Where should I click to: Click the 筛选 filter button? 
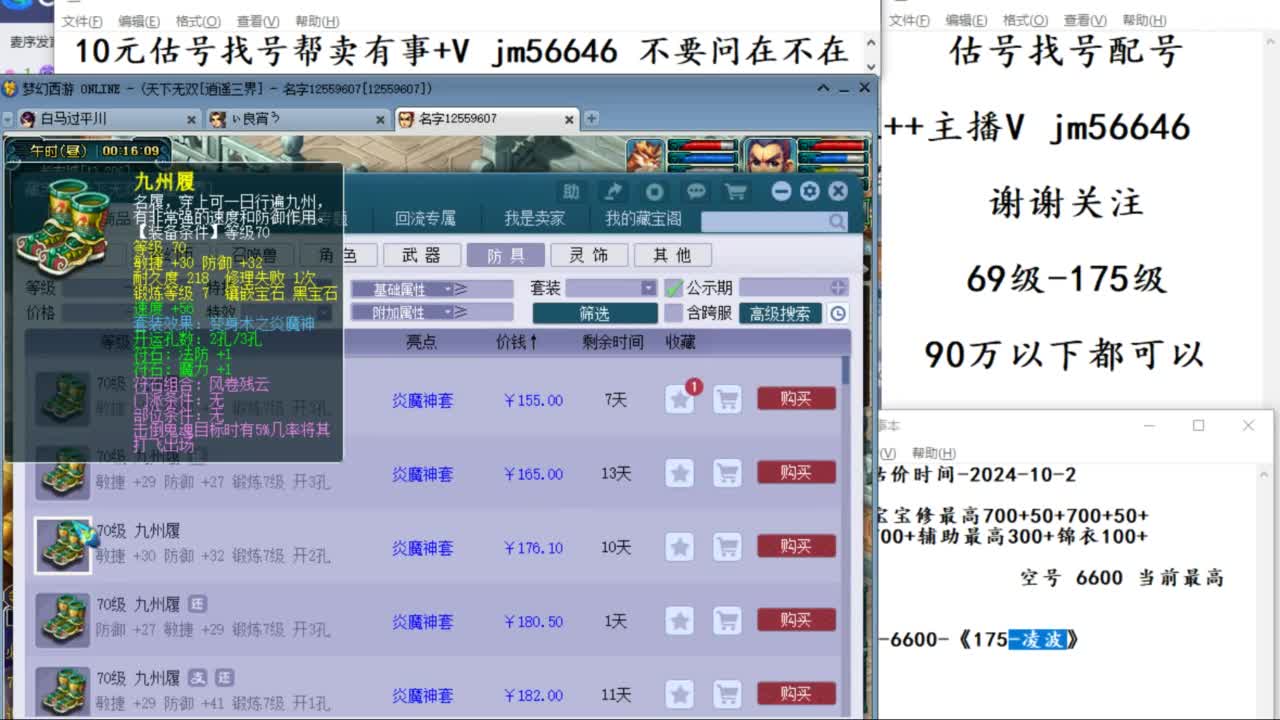(594, 313)
